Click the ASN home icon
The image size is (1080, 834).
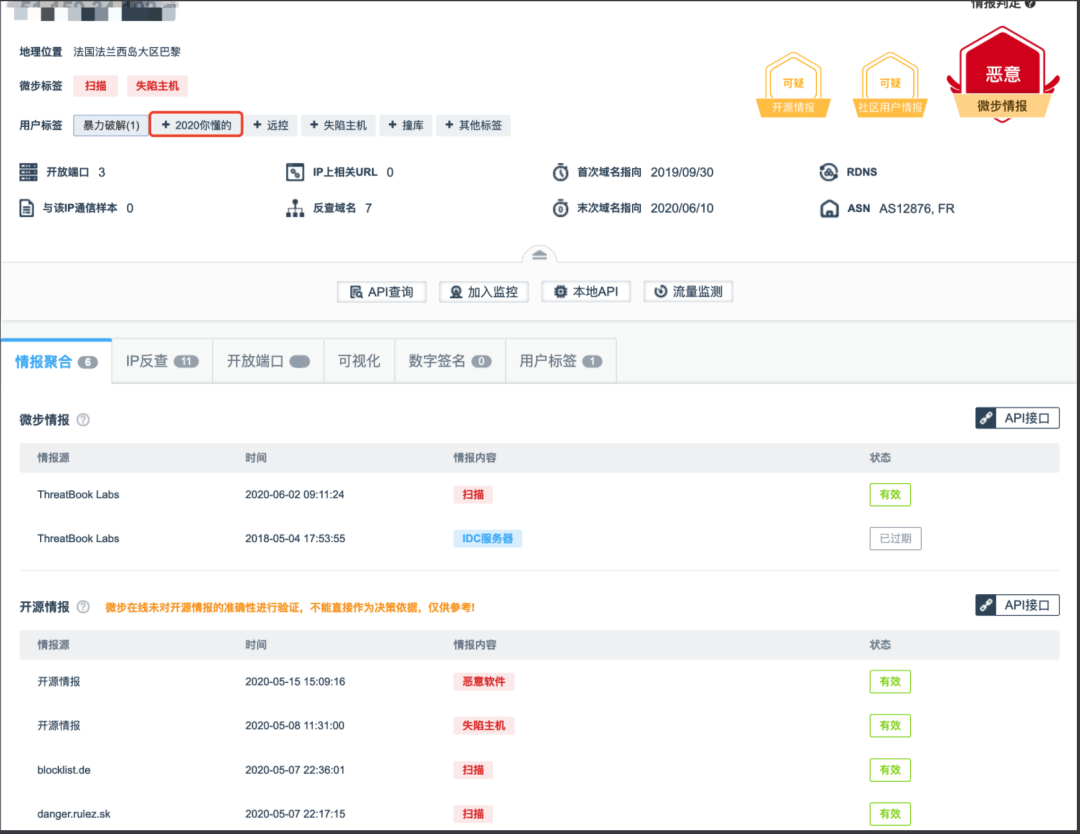tap(828, 208)
